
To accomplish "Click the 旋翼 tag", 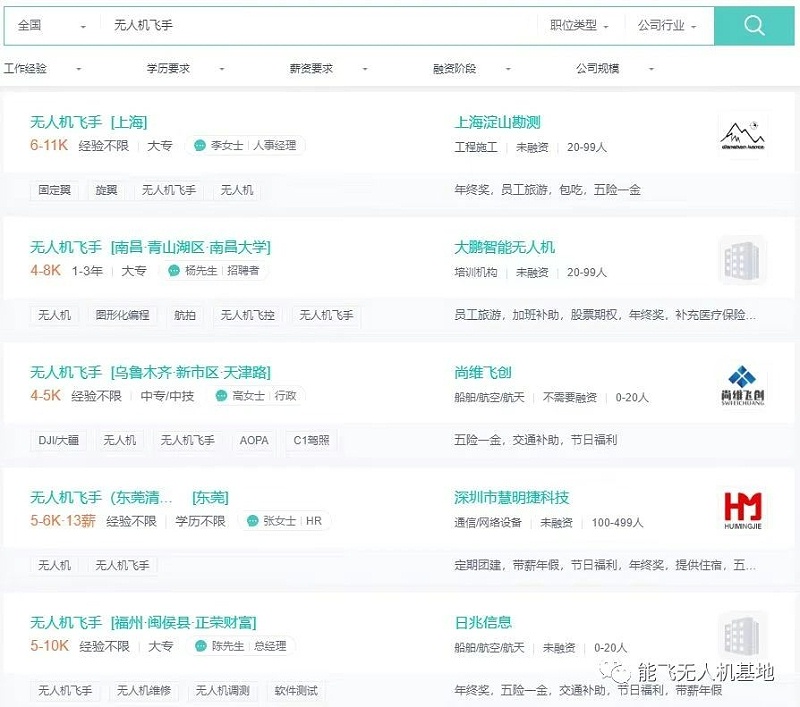I will [106, 190].
